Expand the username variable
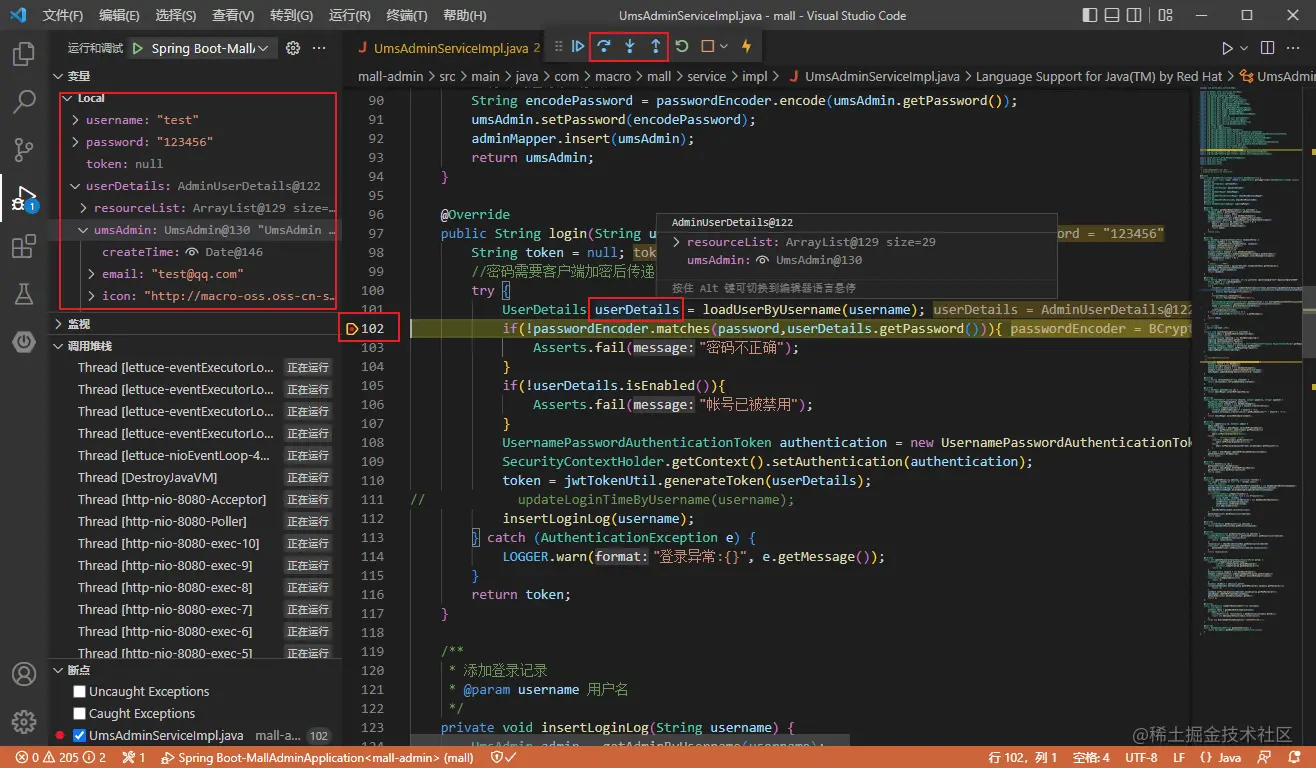 point(76,120)
